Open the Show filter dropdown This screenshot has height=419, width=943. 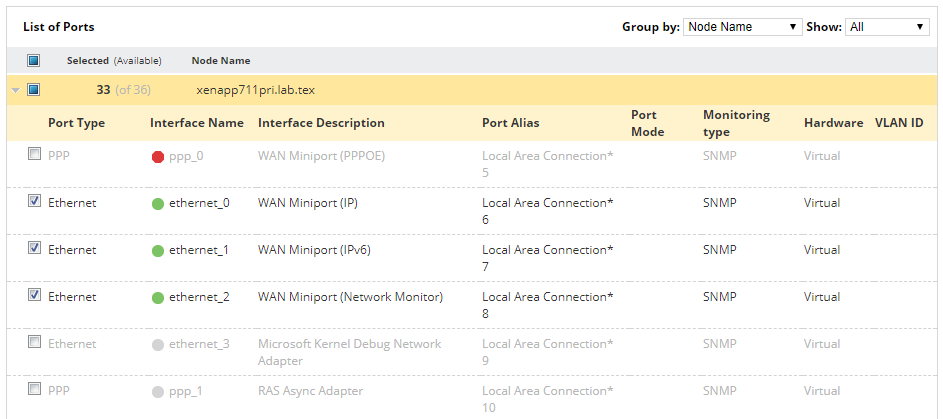pos(887,27)
